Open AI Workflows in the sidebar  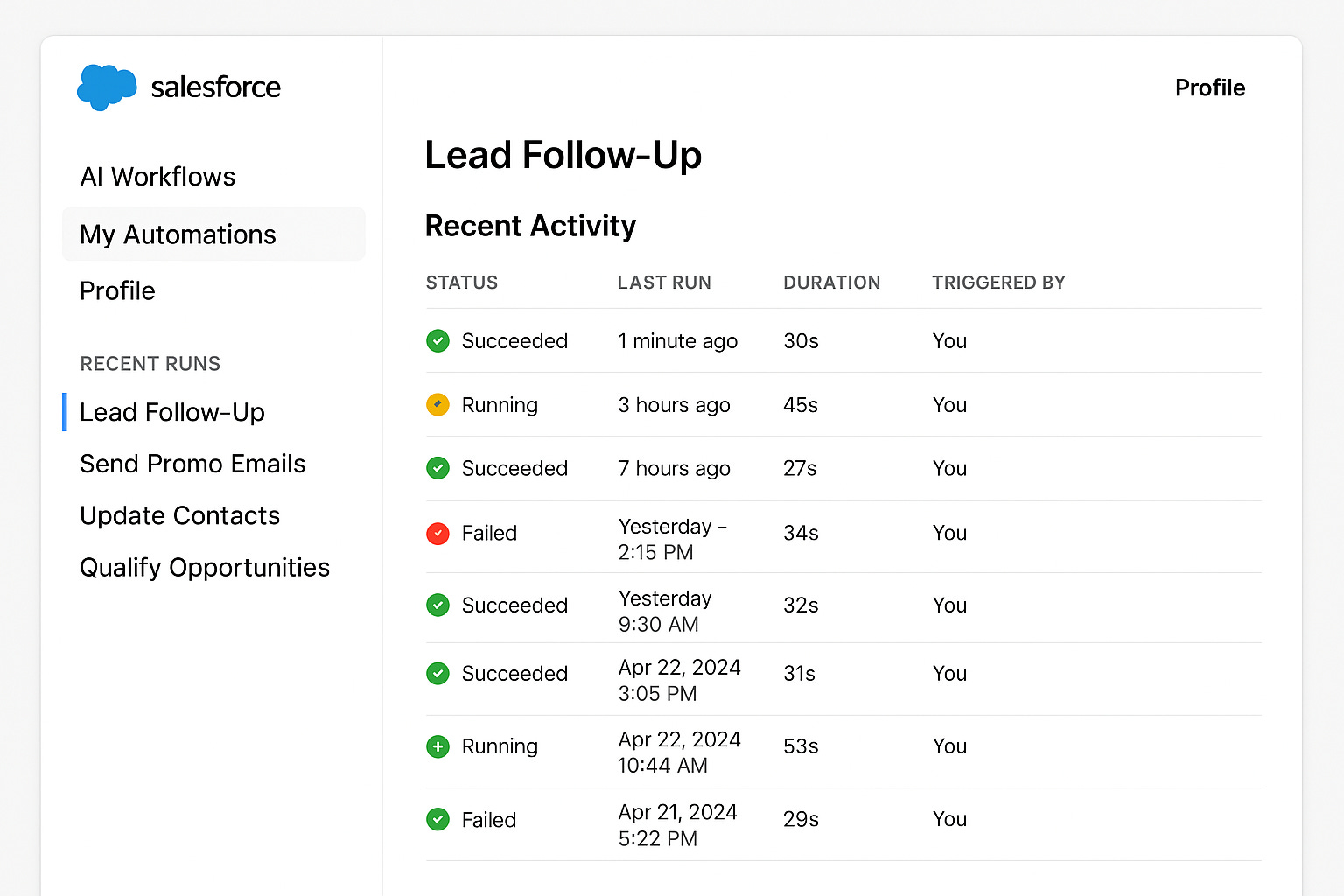point(157,177)
